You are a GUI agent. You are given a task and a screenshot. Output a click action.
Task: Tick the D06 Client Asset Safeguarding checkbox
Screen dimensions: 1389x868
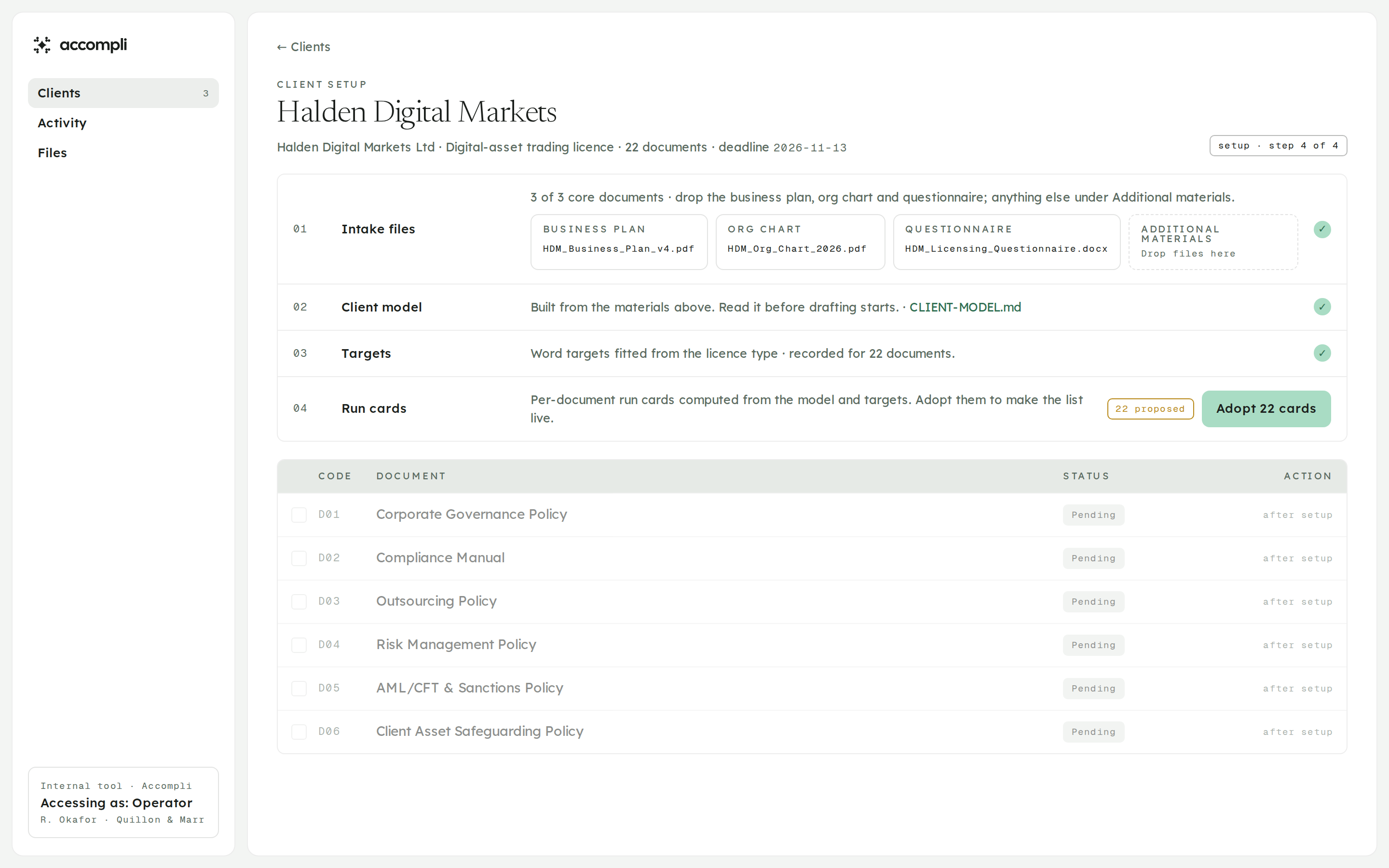tap(299, 732)
